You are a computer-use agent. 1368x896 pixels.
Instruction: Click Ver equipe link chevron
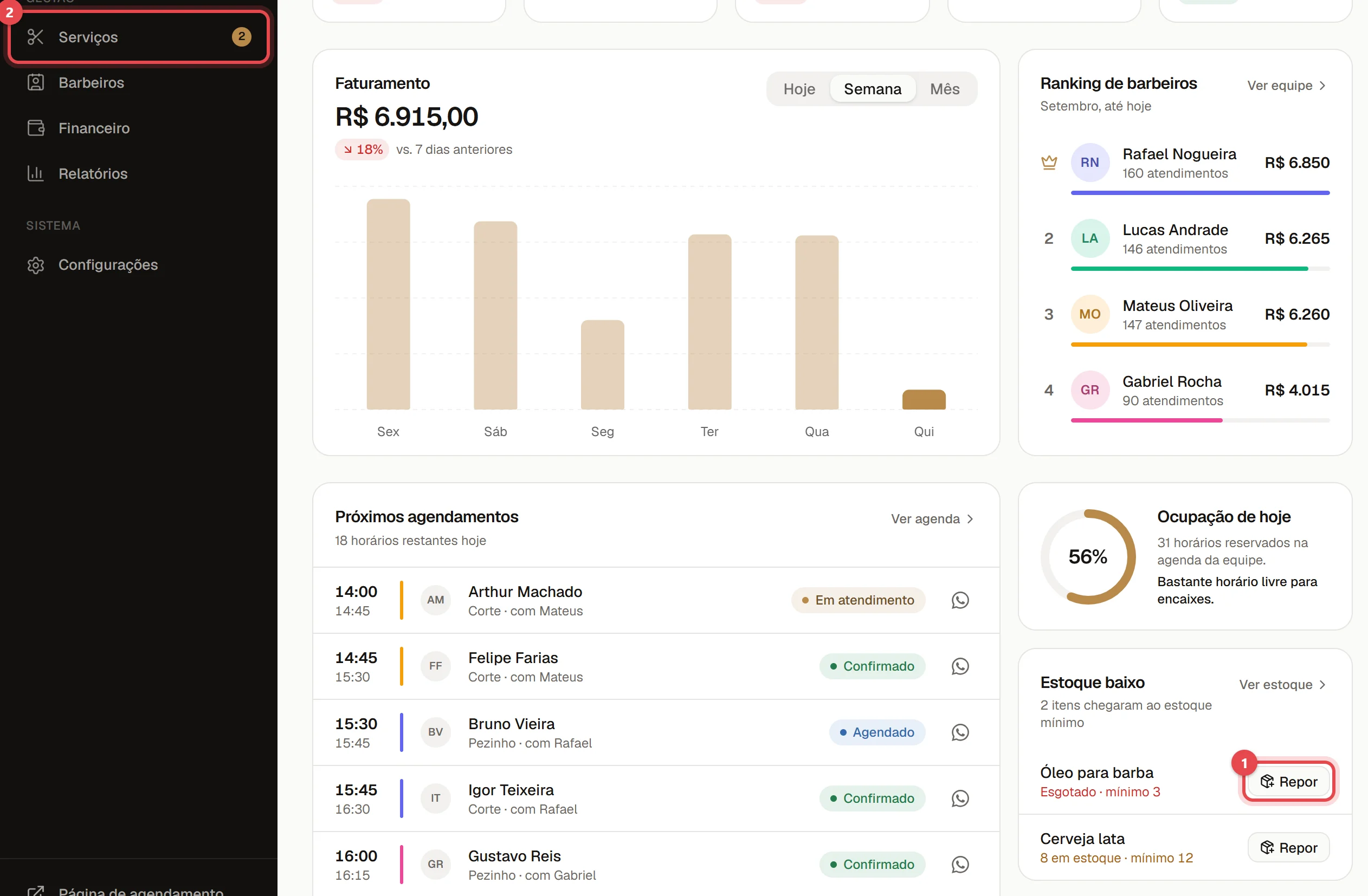click(x=1322, y=86)
